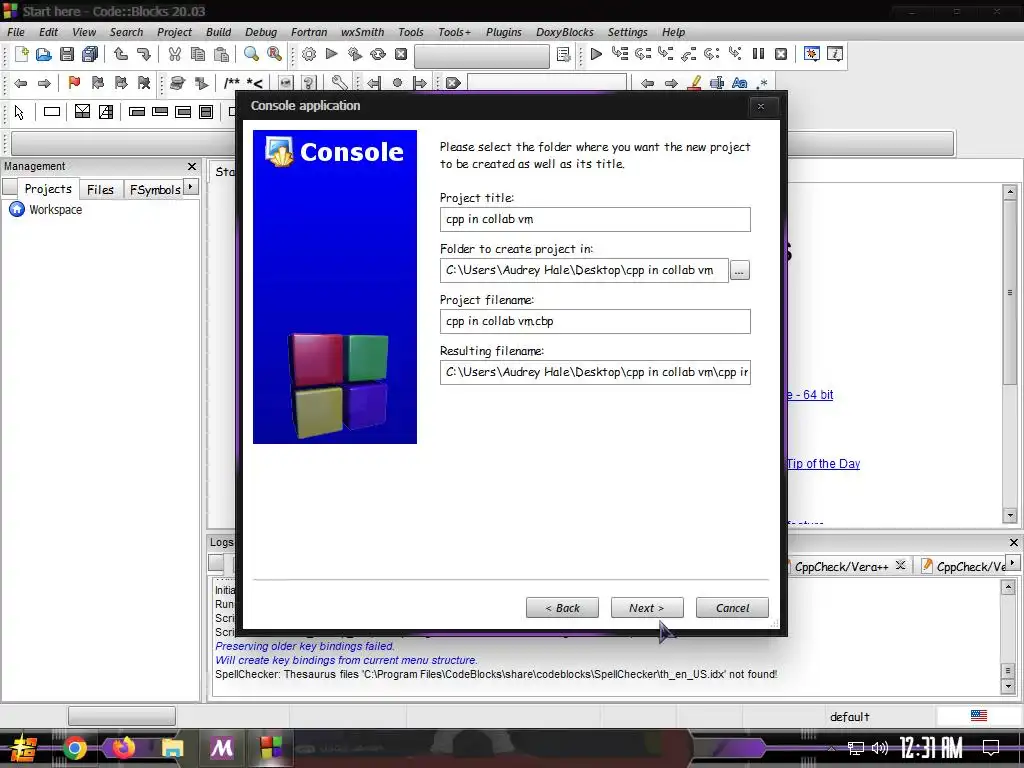
Task: Click the Build gear icon
Action: tap(309, 54)
